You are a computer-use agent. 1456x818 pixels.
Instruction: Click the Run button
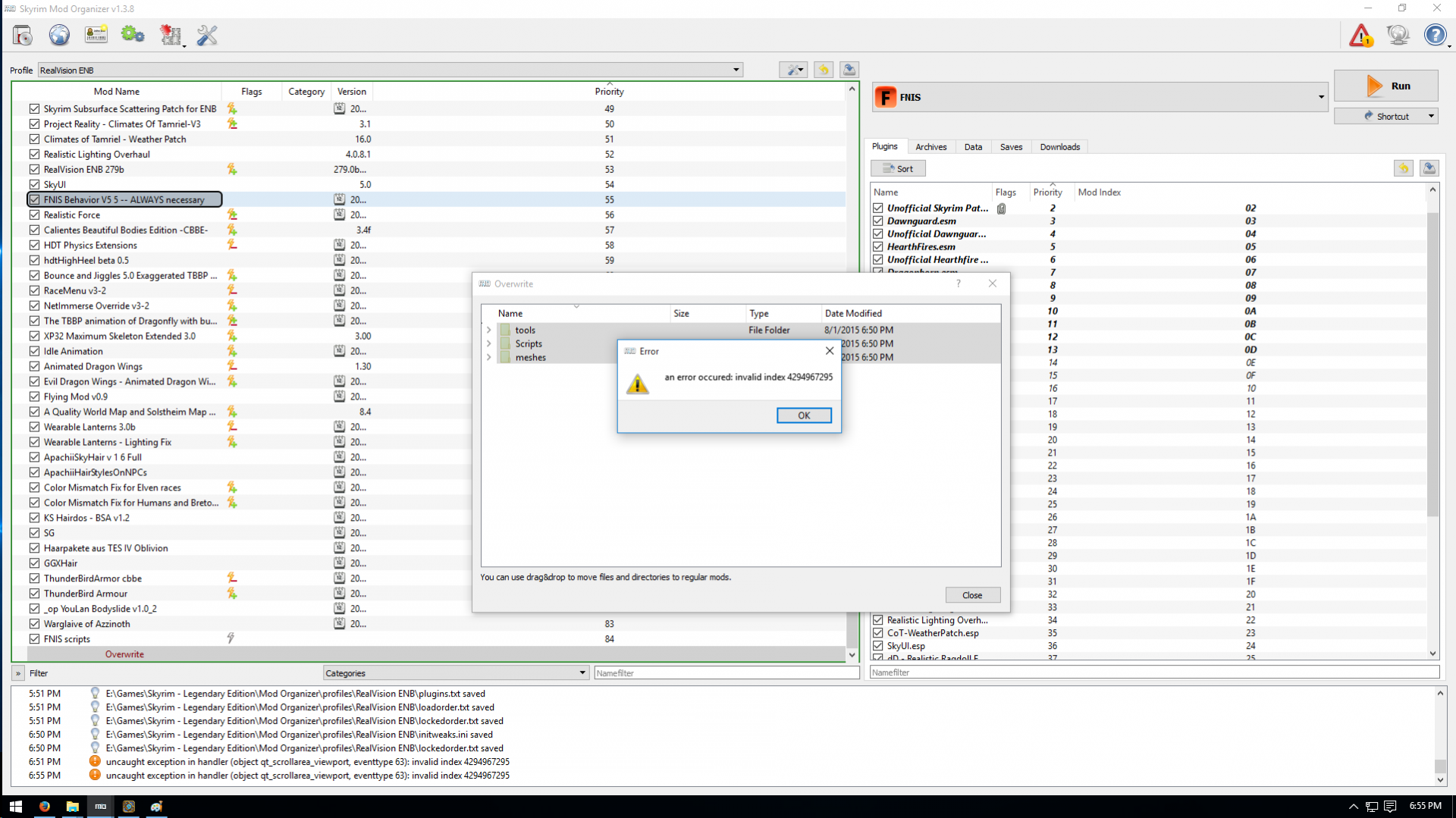(x=1385, y=86)
